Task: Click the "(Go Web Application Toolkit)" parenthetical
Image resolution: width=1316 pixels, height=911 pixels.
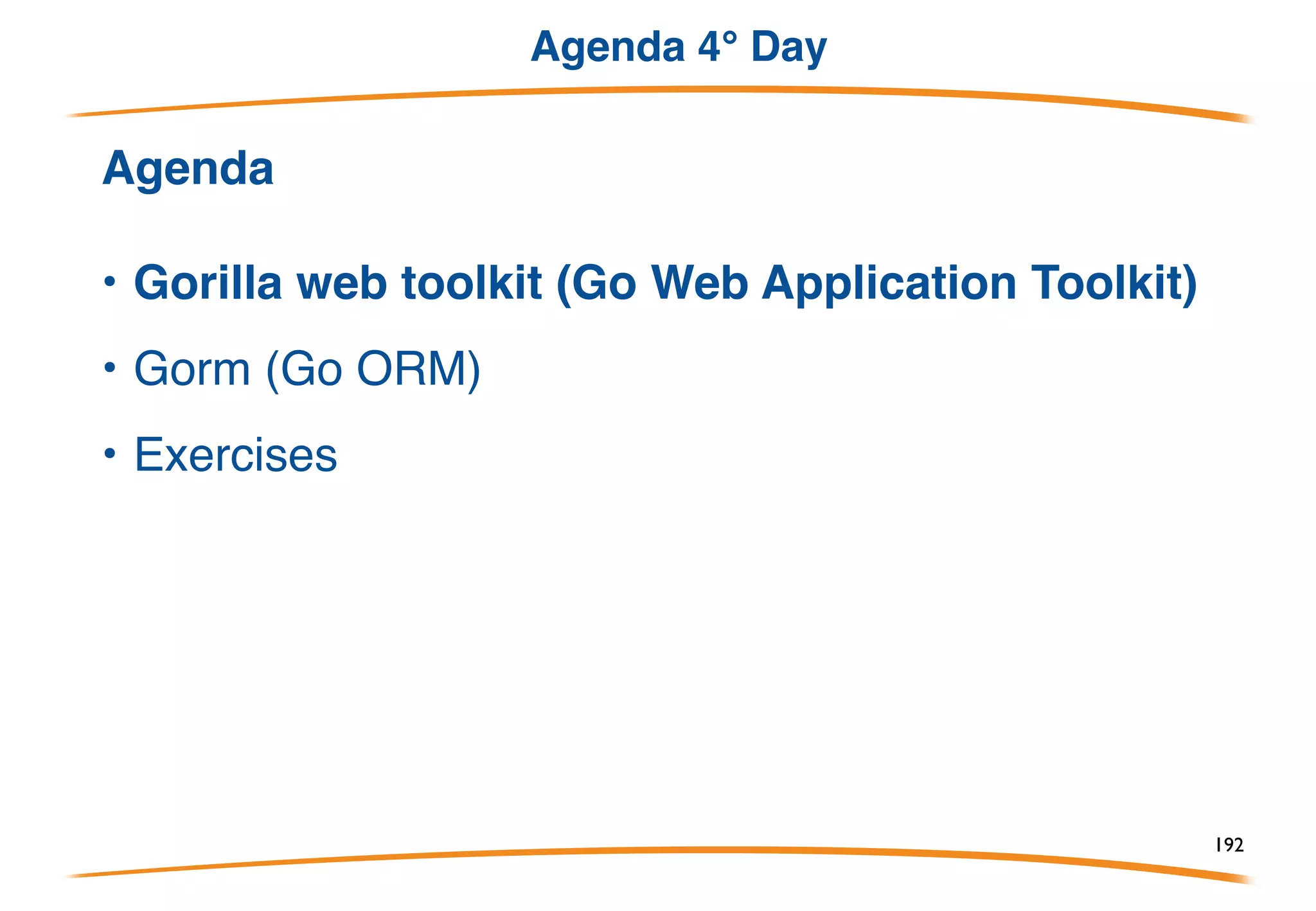Action: click(876, 283)
